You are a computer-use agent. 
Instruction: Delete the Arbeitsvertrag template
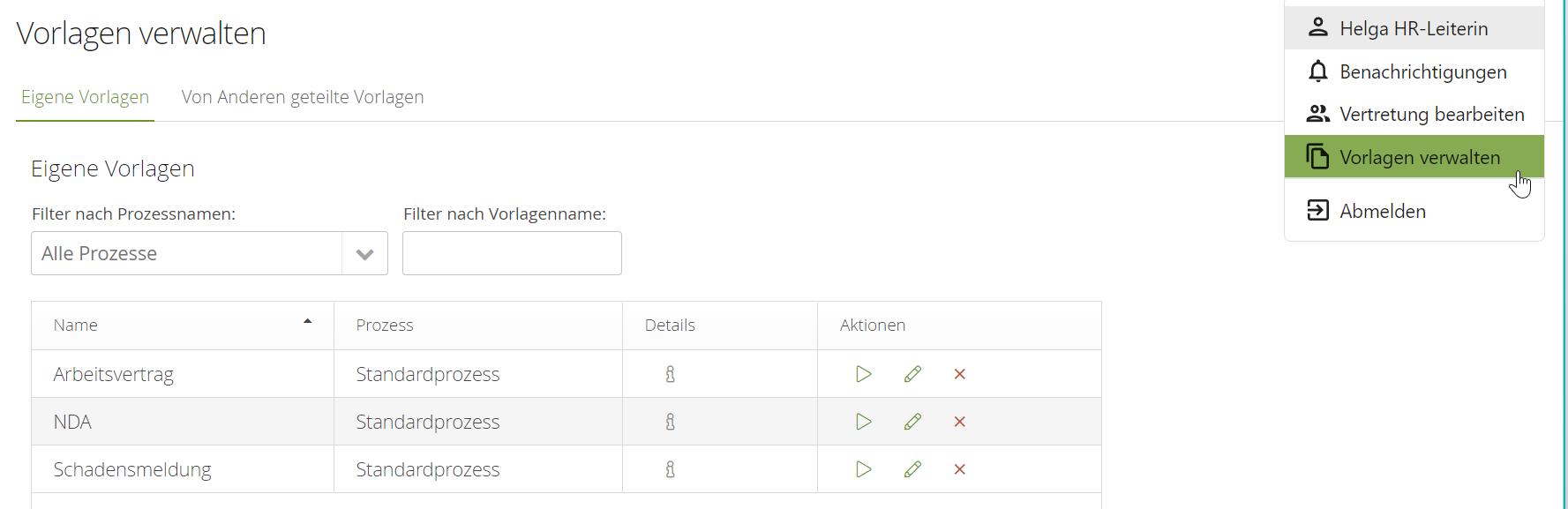pos(959,374)
